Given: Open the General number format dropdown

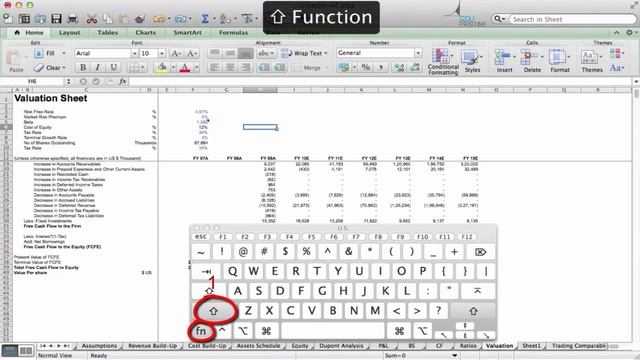Looking at the screenshot, I should [x=418, y=53].
